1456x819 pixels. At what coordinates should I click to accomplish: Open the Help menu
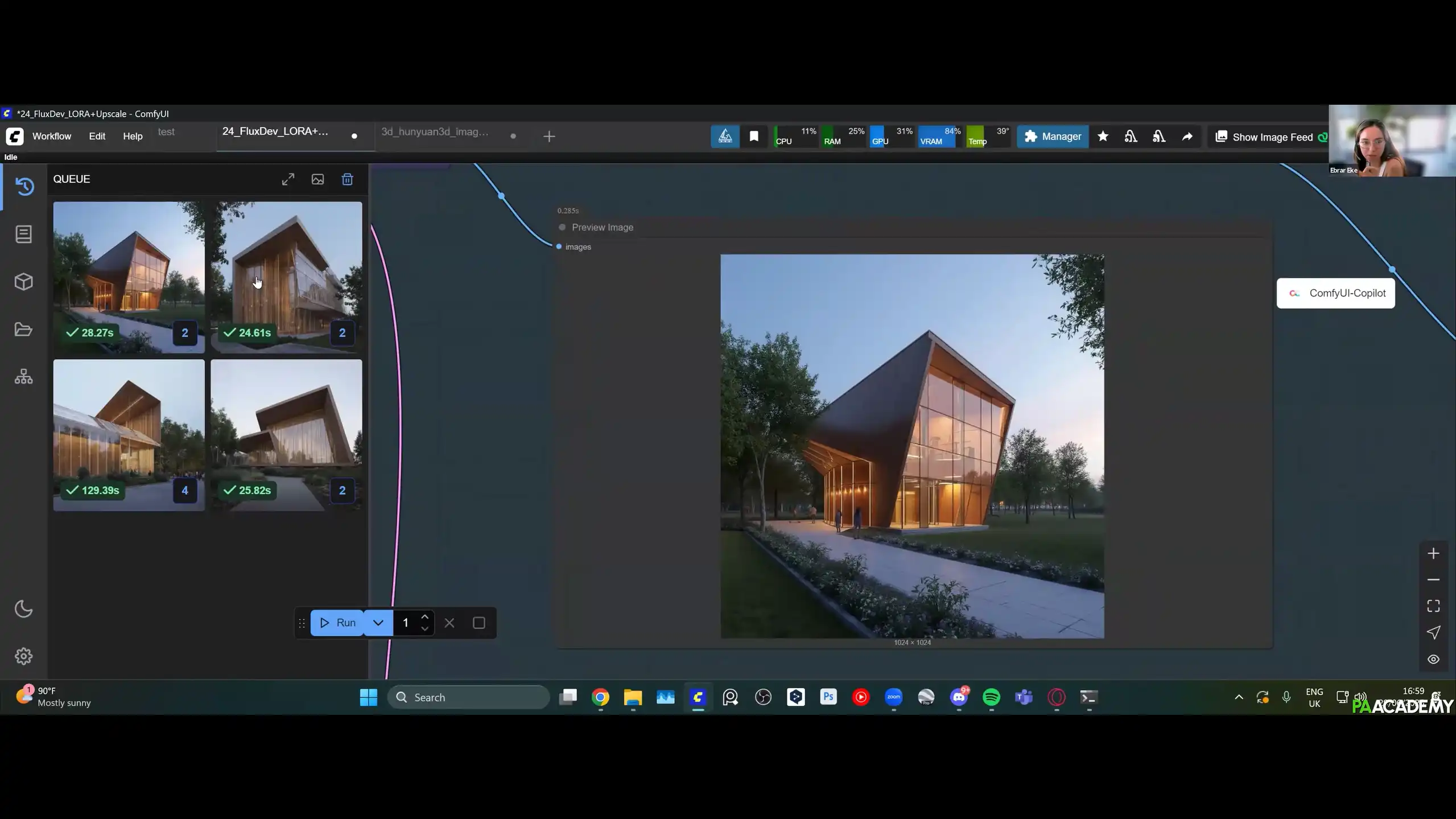point(133,136)
